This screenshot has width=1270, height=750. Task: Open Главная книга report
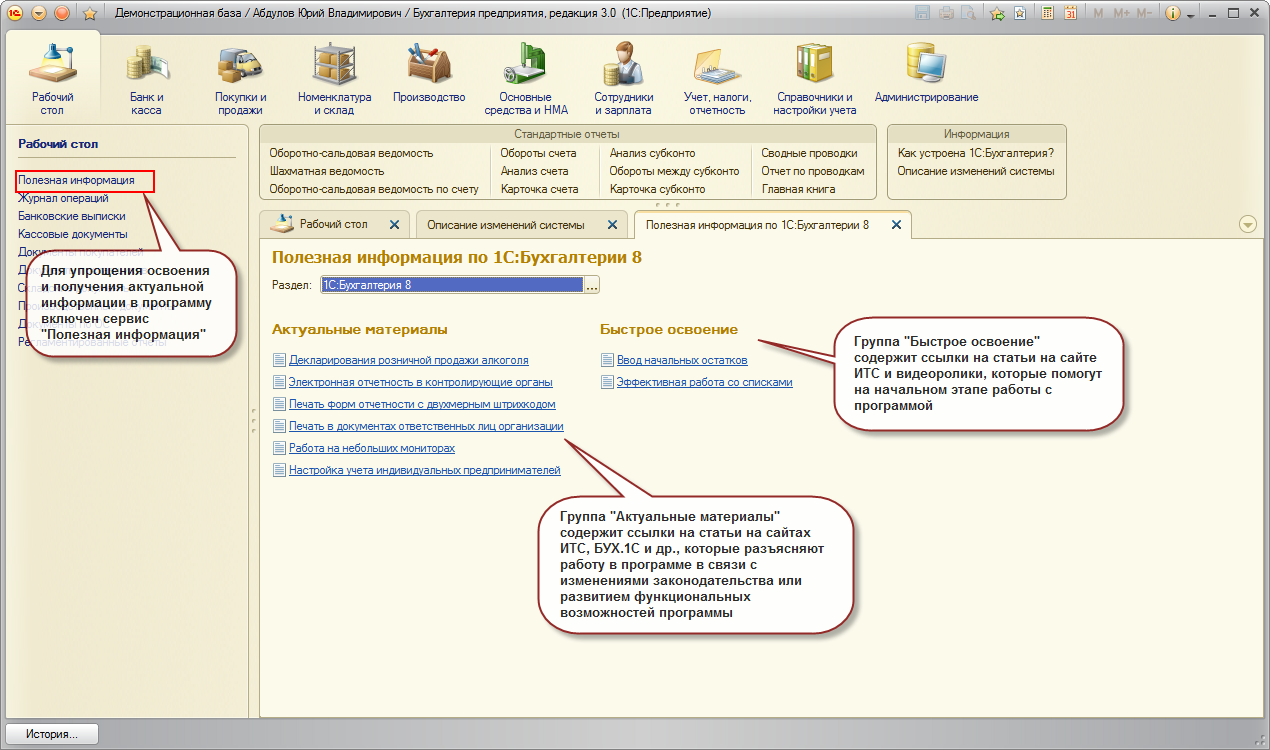tap(799, 189)
